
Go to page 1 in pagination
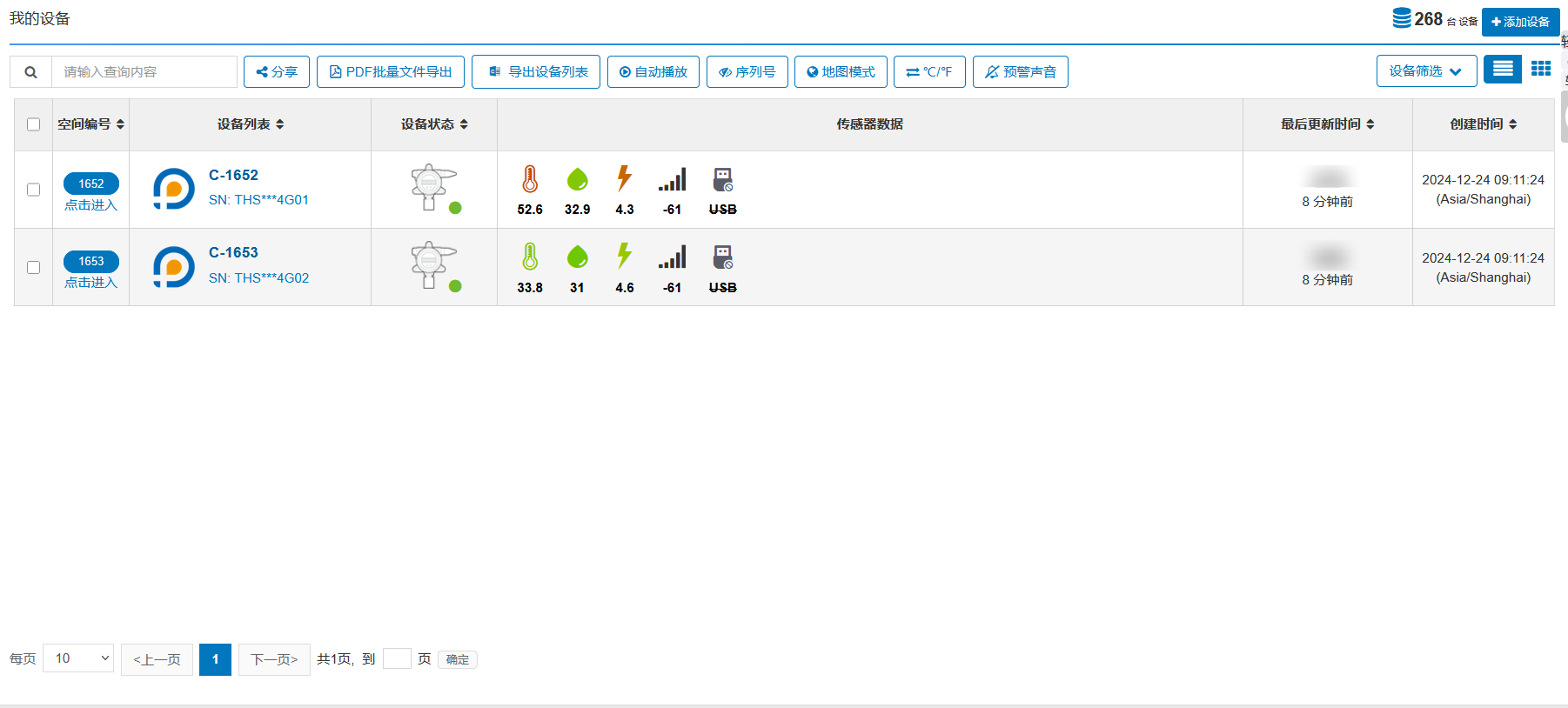tap(215, 659)
